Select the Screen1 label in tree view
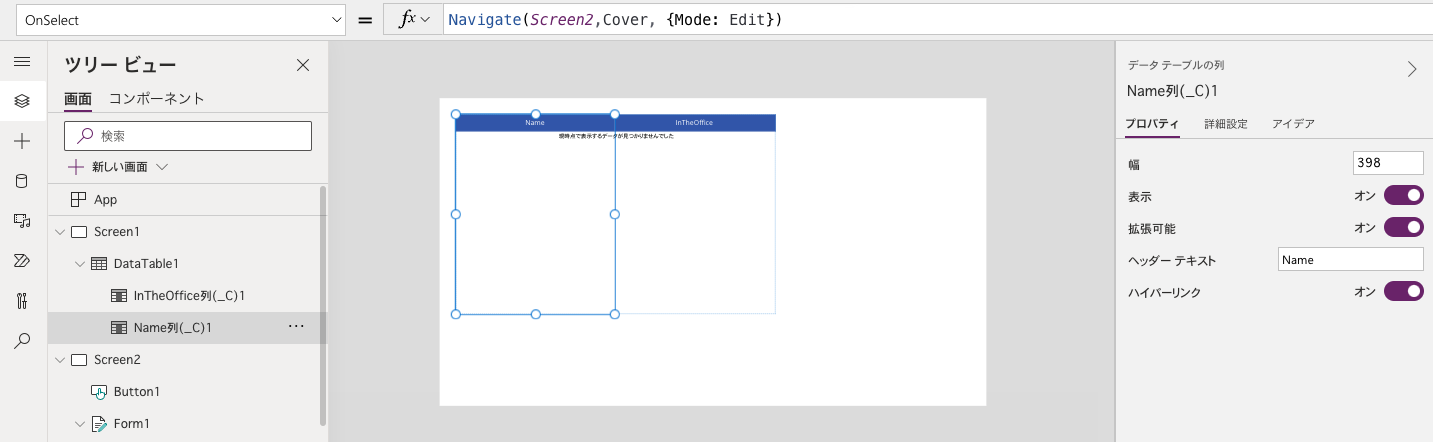The image size is (1433, 442). tap(116, 232)
